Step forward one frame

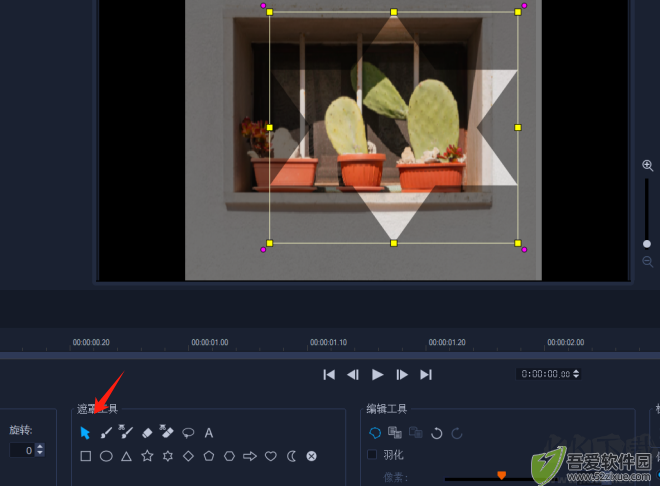[x=402, y=374]
